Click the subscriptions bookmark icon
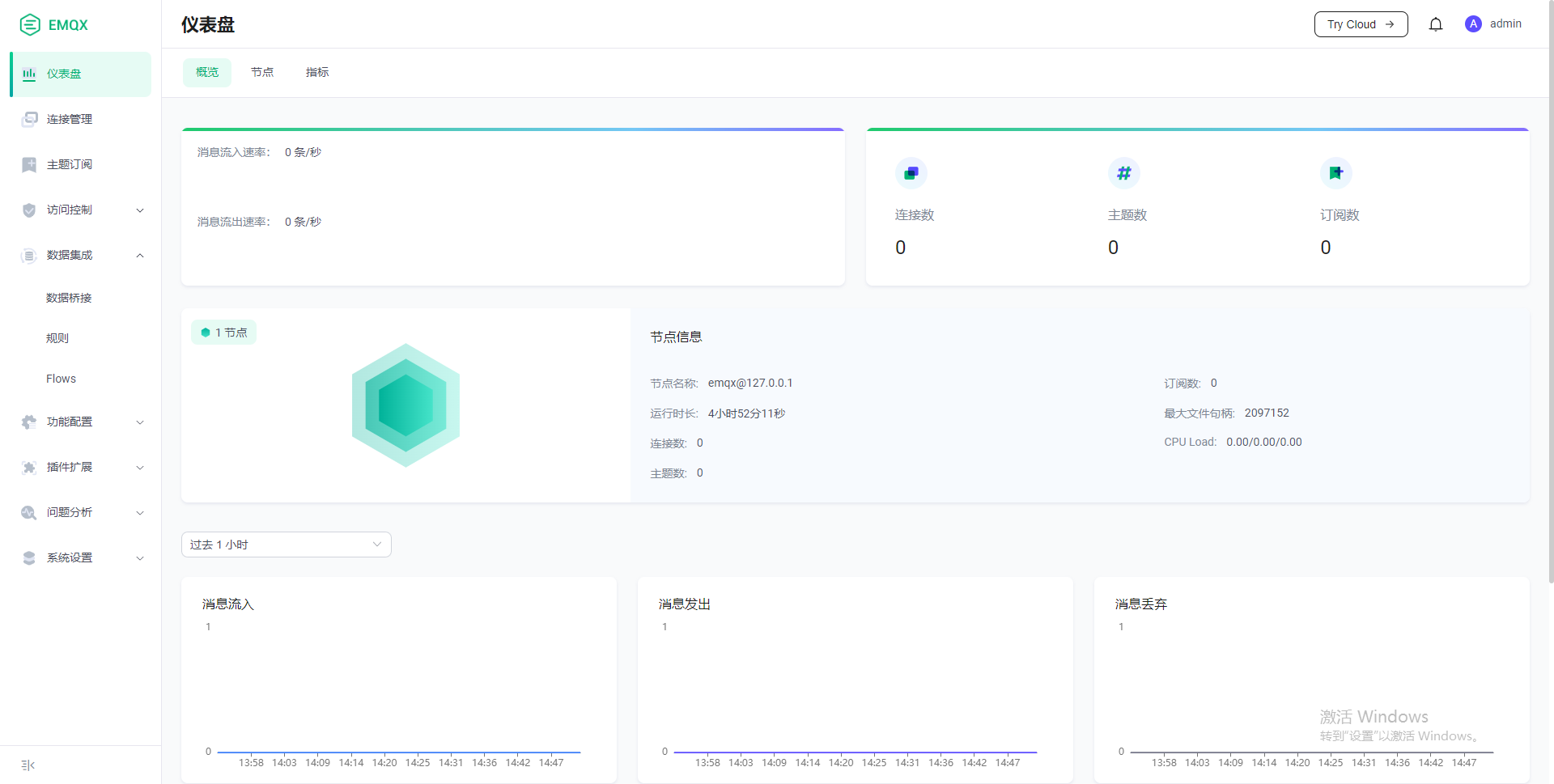 pyautogui.click(x=1335, y=172)
